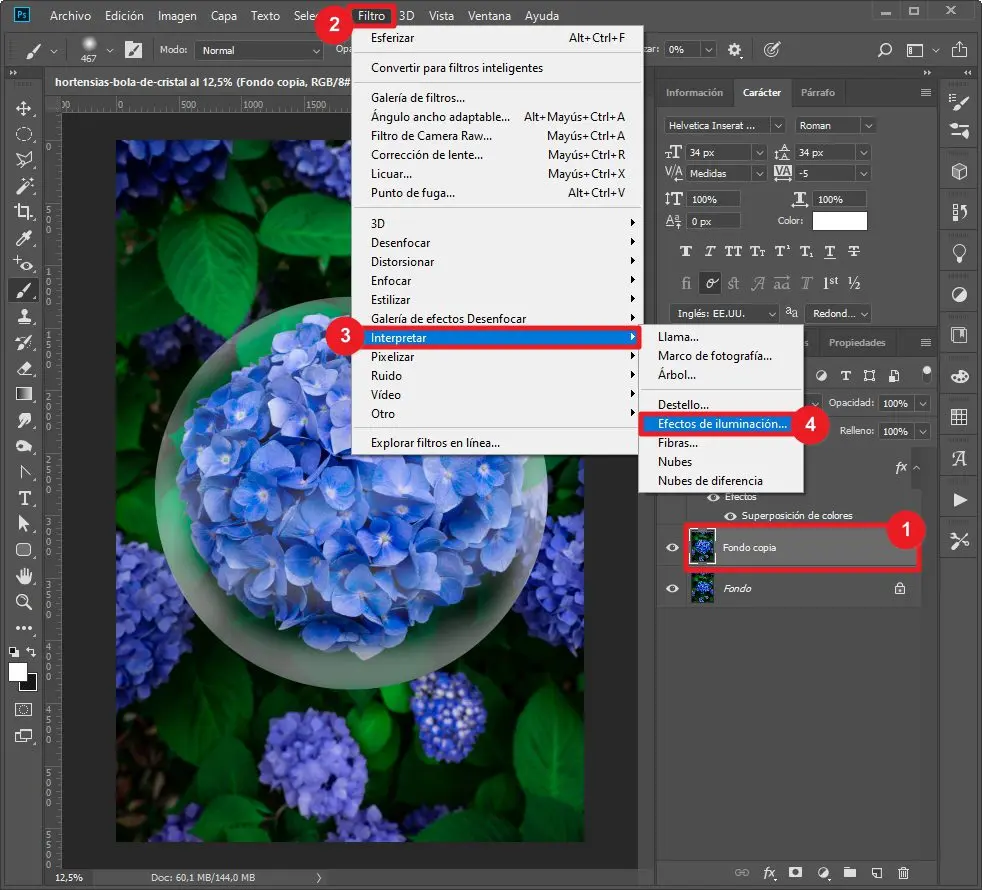The image size is (982, 890).
Task: Click the white text Color swatch
Action: pos(839,221)
